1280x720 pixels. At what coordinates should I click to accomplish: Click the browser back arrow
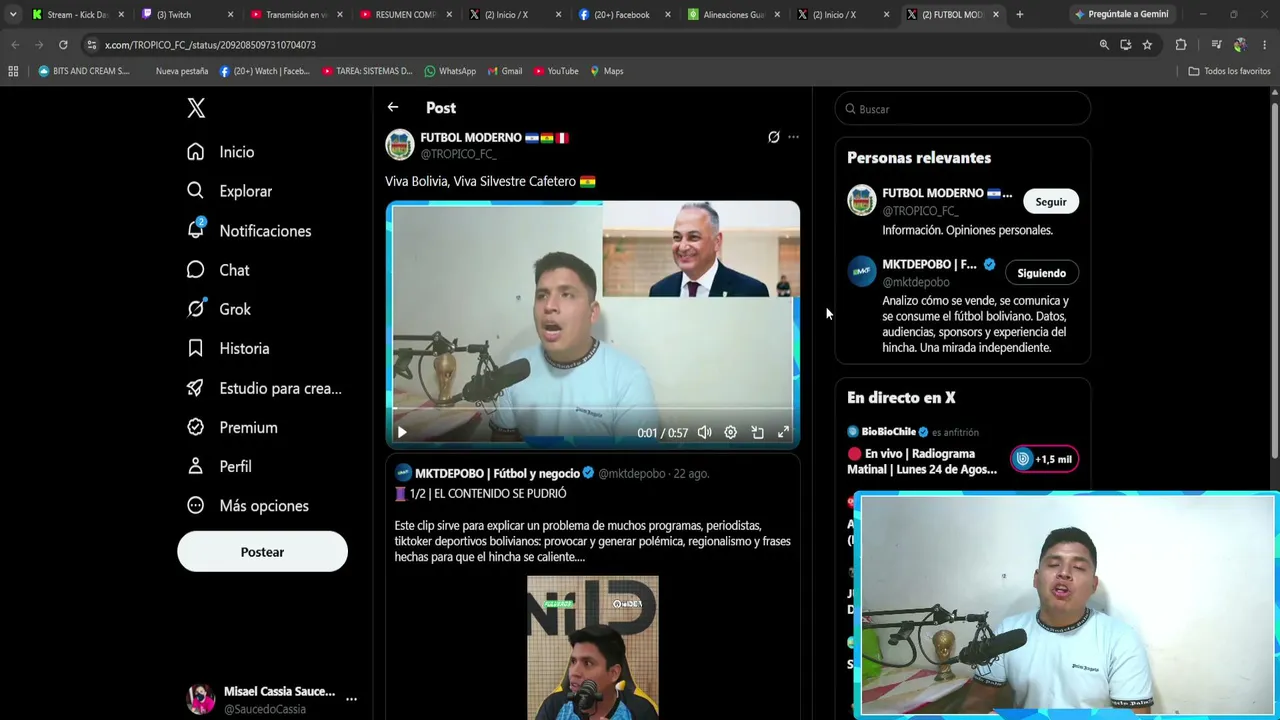(15, 45)
